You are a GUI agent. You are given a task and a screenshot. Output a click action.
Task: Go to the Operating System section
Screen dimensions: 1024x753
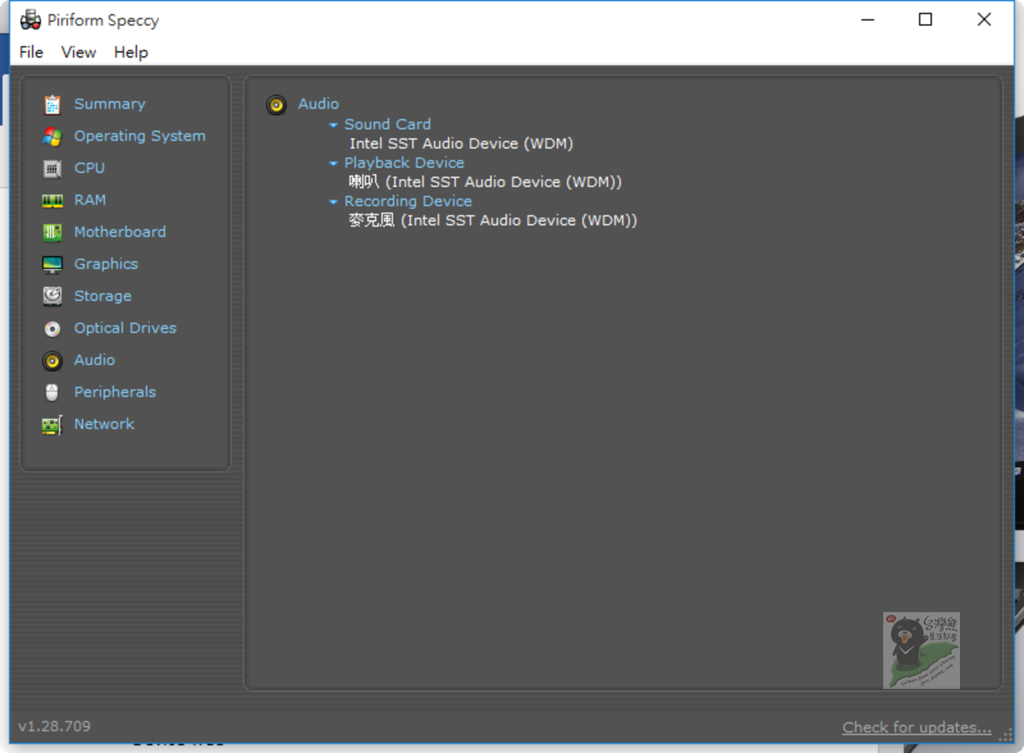(140, 136)
